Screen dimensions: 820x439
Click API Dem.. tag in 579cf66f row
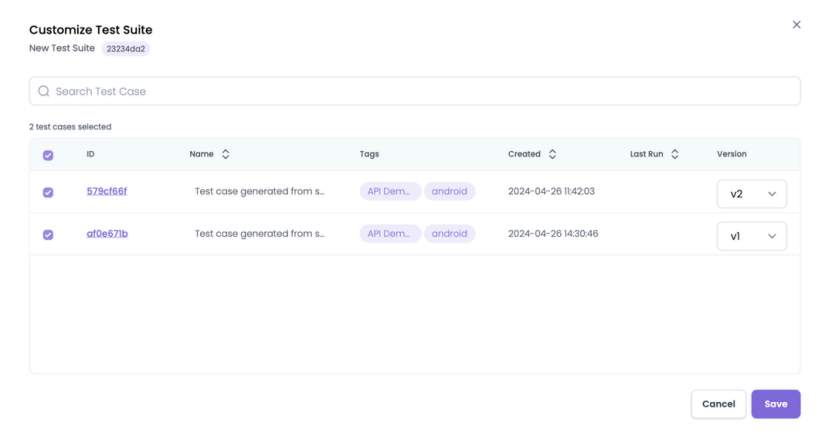(x=390, y=192)
